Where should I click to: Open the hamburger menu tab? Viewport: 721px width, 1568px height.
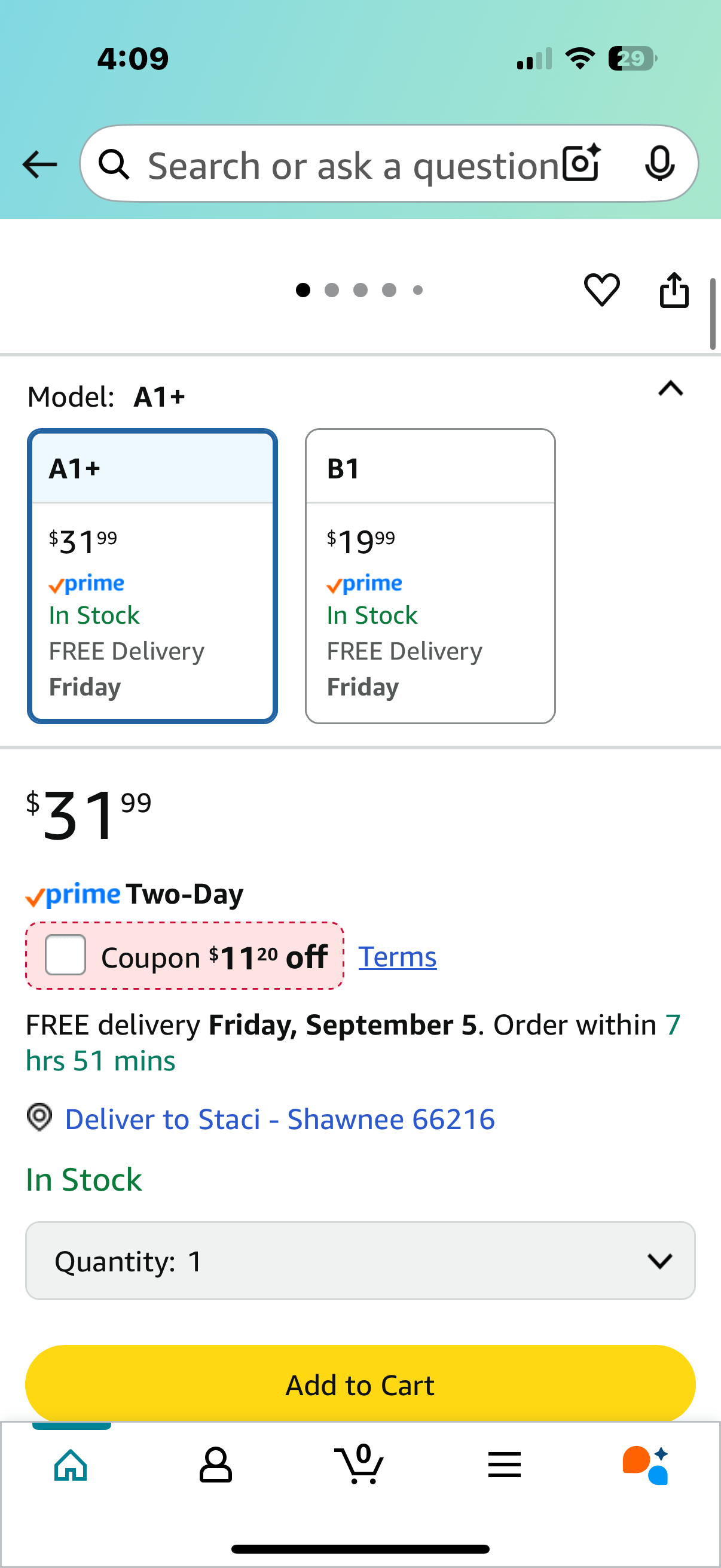[505, 1465]
